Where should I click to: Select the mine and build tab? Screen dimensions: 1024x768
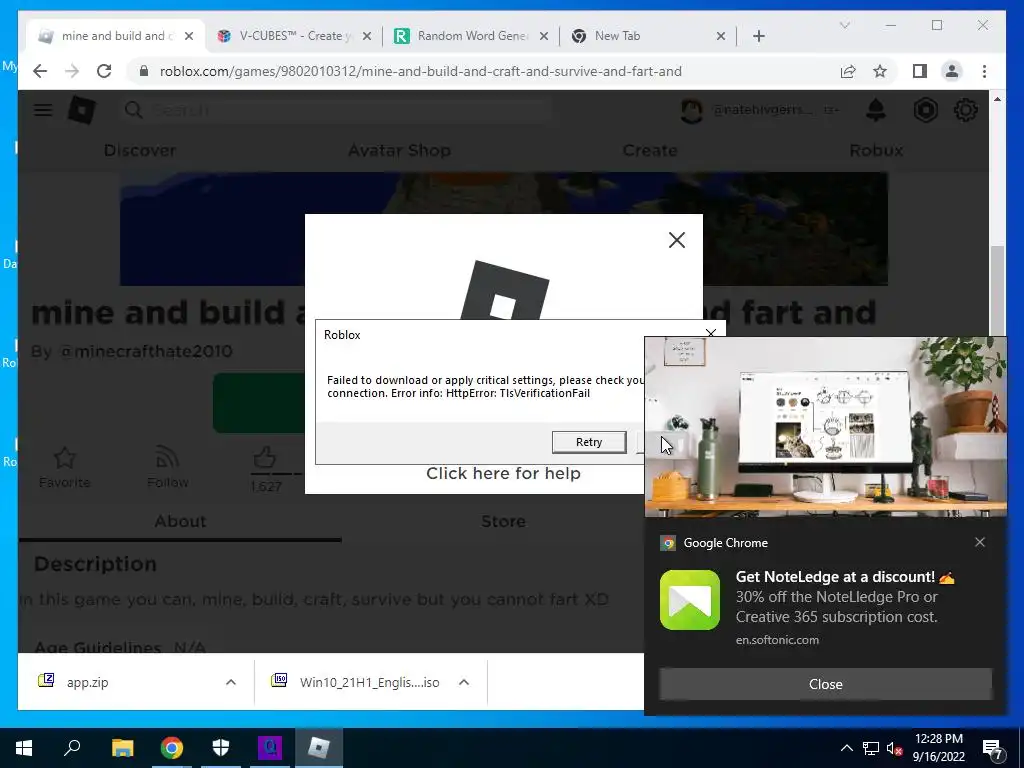(x=116, y=36)
